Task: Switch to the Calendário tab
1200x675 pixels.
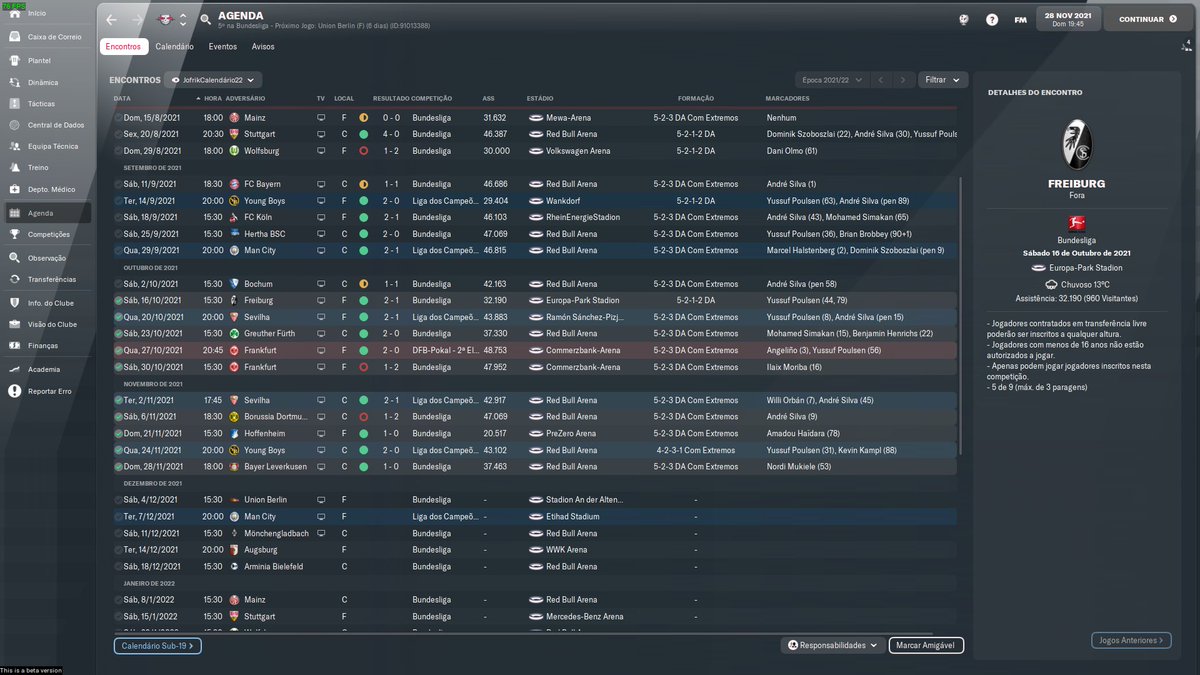Action: (175, 46)
